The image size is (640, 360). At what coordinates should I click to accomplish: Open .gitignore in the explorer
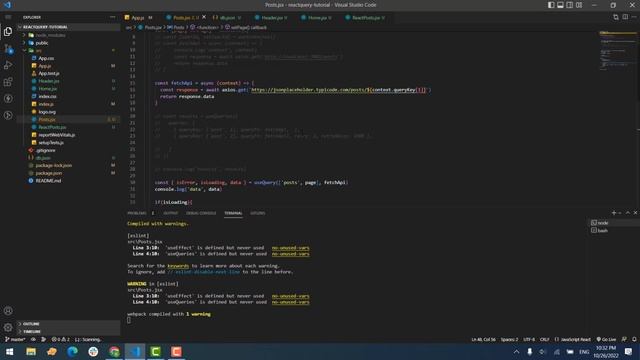[45, 150]
